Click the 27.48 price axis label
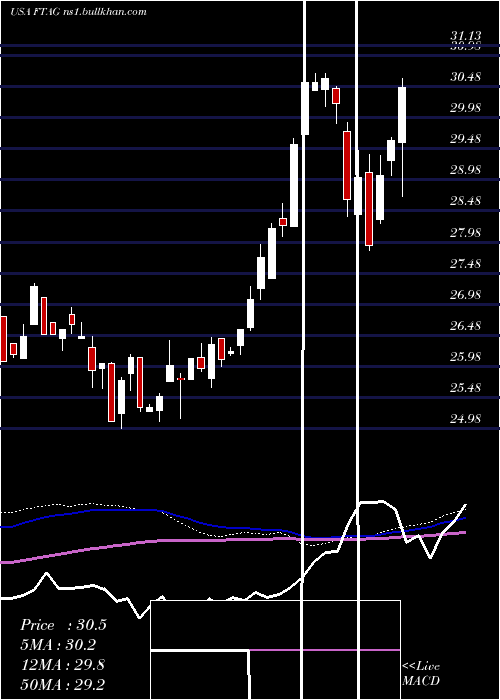Image resolution: width=500 pixels, height=700 pixels. point(465,264)
